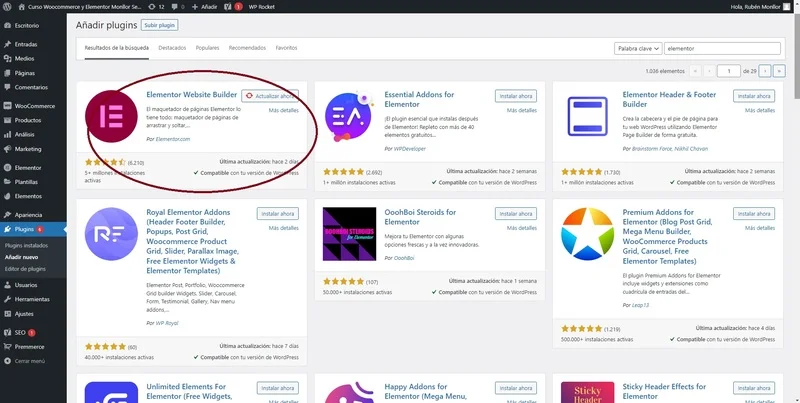Click the plugin search field containing elementor

(721, 47)
